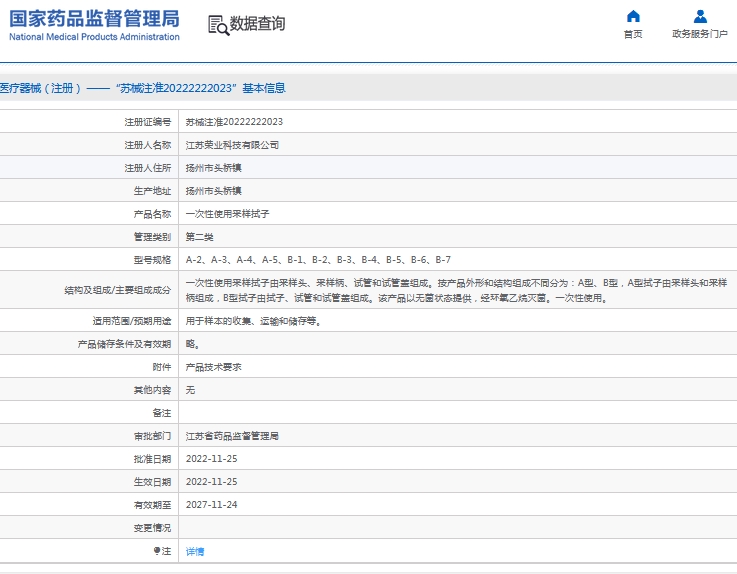Click attachment value 产品技术要求
This screenshot has width=737, height=574.
[213, 367]
